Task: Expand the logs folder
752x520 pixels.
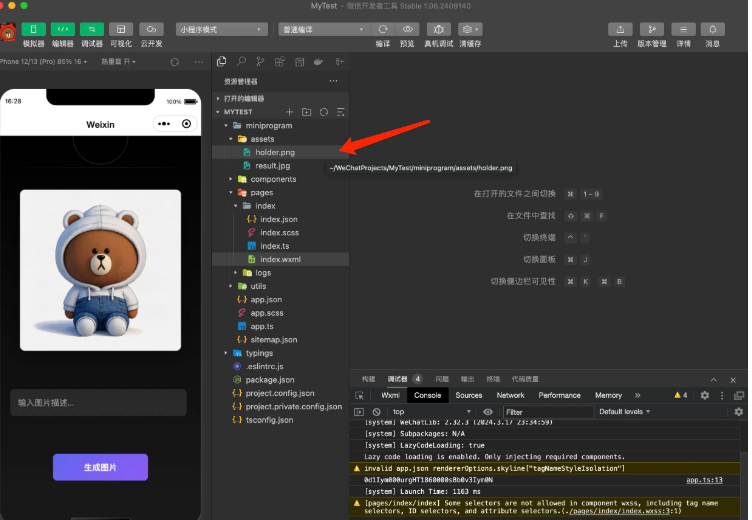Action: pyautogui.click(x=281, y=272)
